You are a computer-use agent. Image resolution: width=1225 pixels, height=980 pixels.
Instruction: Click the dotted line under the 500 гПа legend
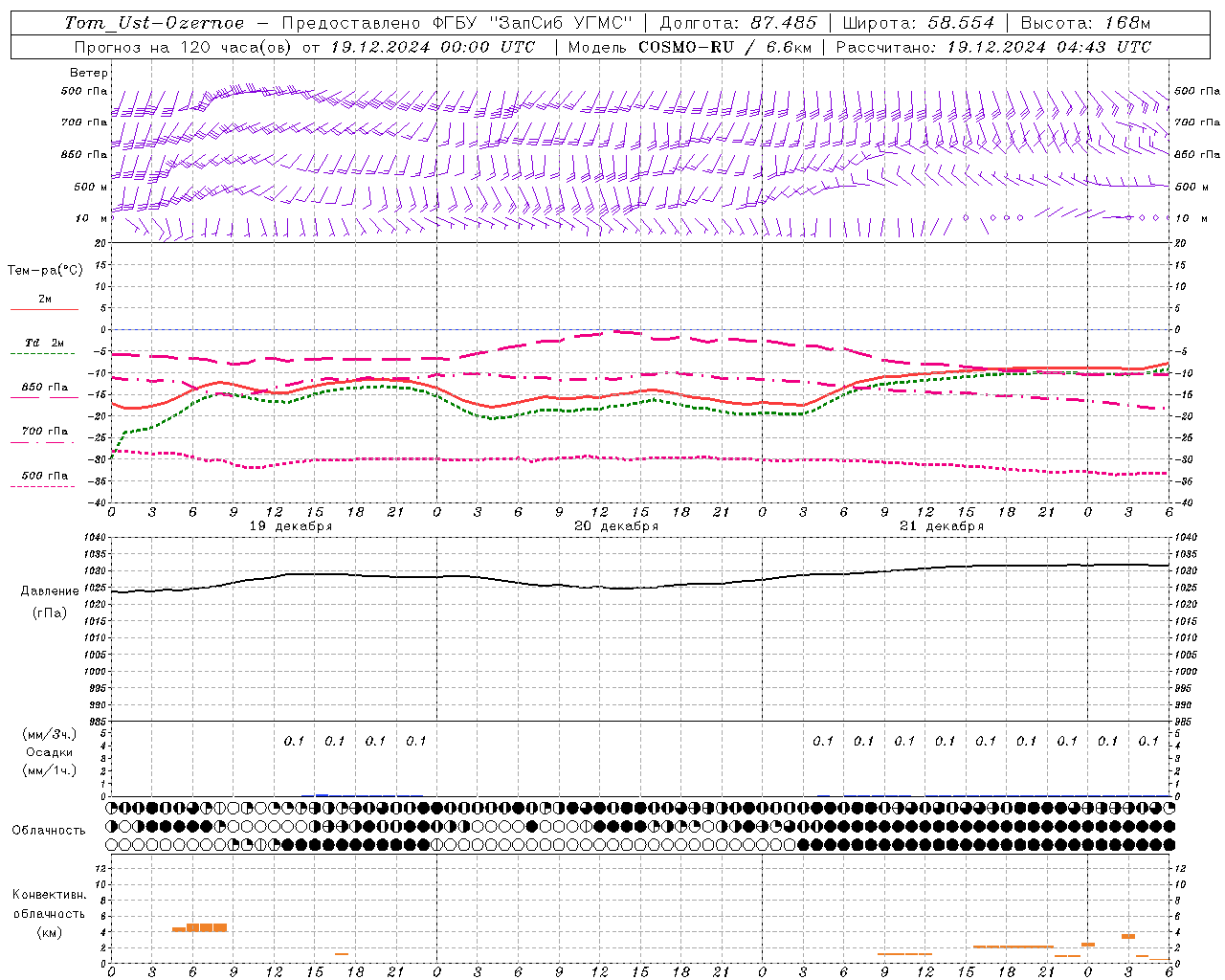pyautogui.click(x=42, y=486)
